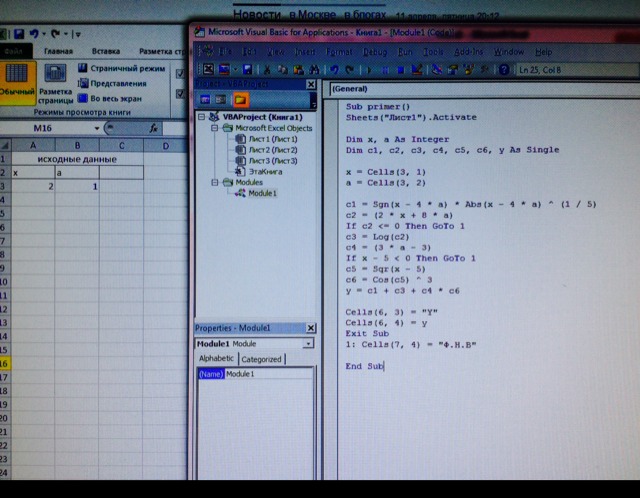The image size is (640, 498).
Task: Collapse the Microsoft Excel Objects folder
Action: [x=214, y=128]
